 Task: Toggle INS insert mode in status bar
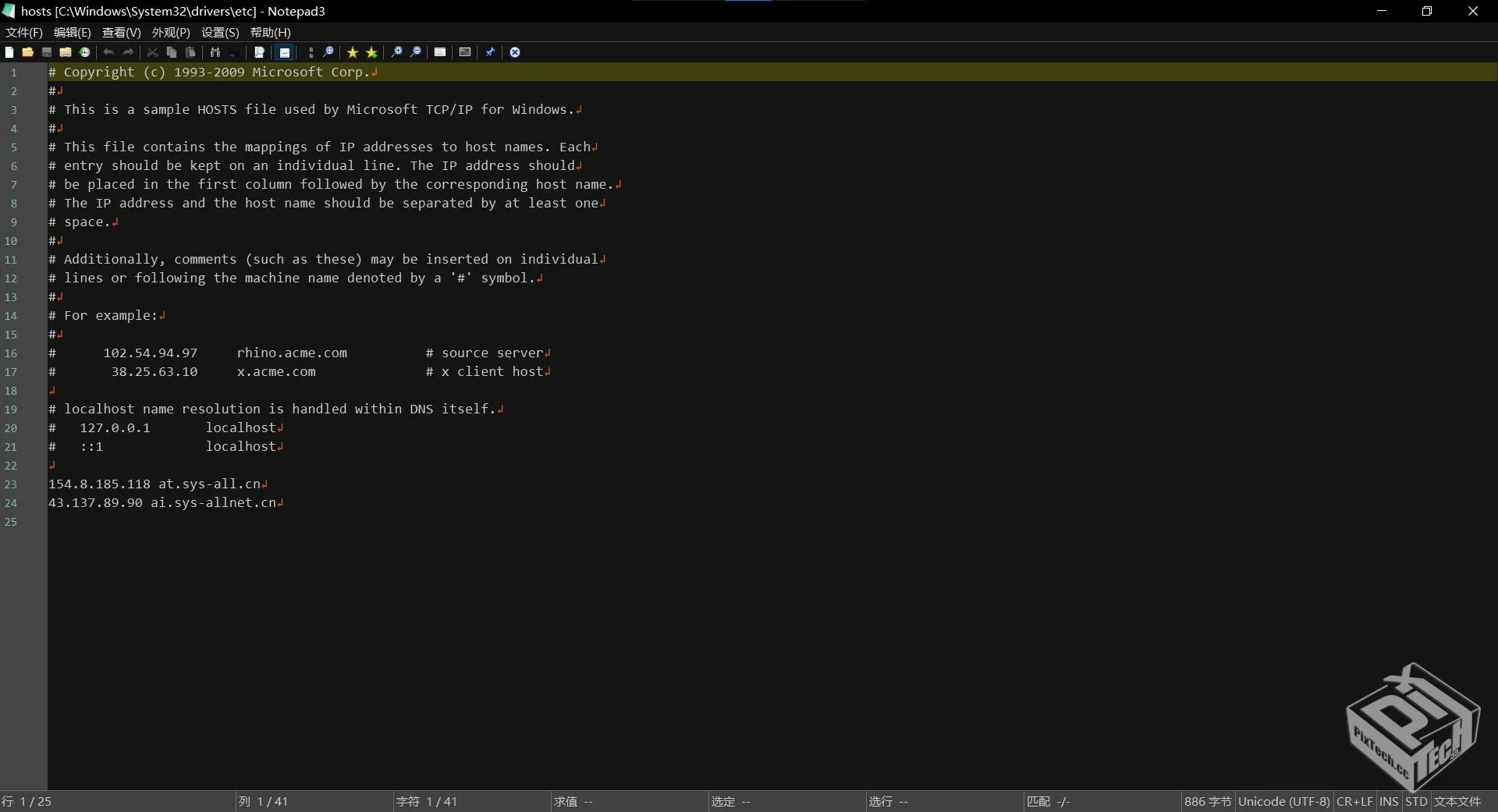click(x=1389, y=801)
